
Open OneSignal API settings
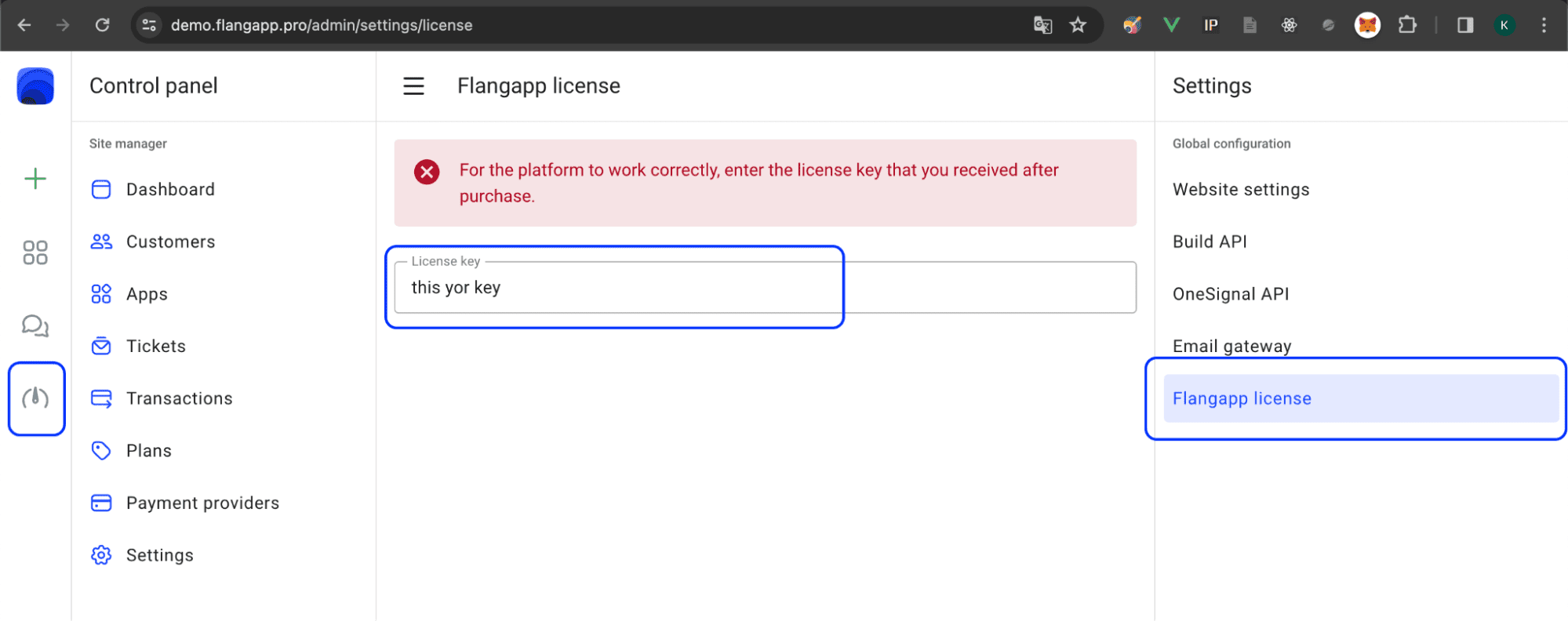coord(1231,294)
